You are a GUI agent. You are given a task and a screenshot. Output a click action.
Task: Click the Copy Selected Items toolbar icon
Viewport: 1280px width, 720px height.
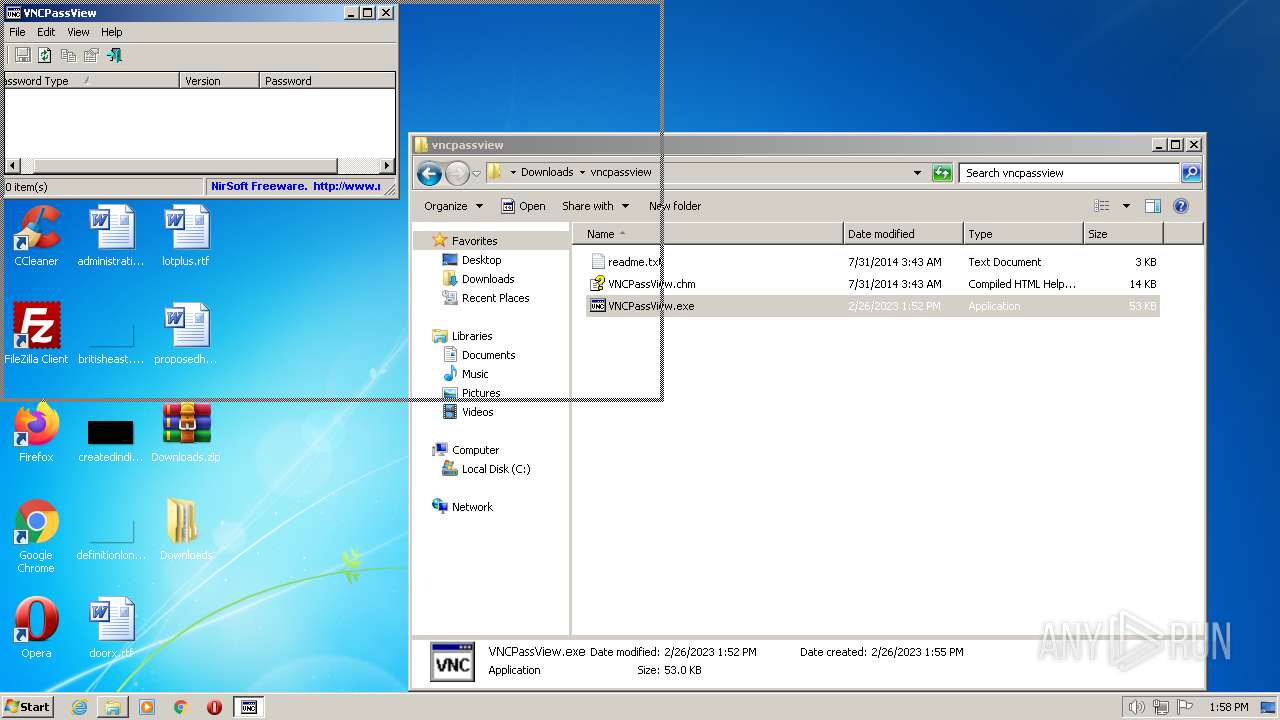pyautogui.click(x=68, y=55)
